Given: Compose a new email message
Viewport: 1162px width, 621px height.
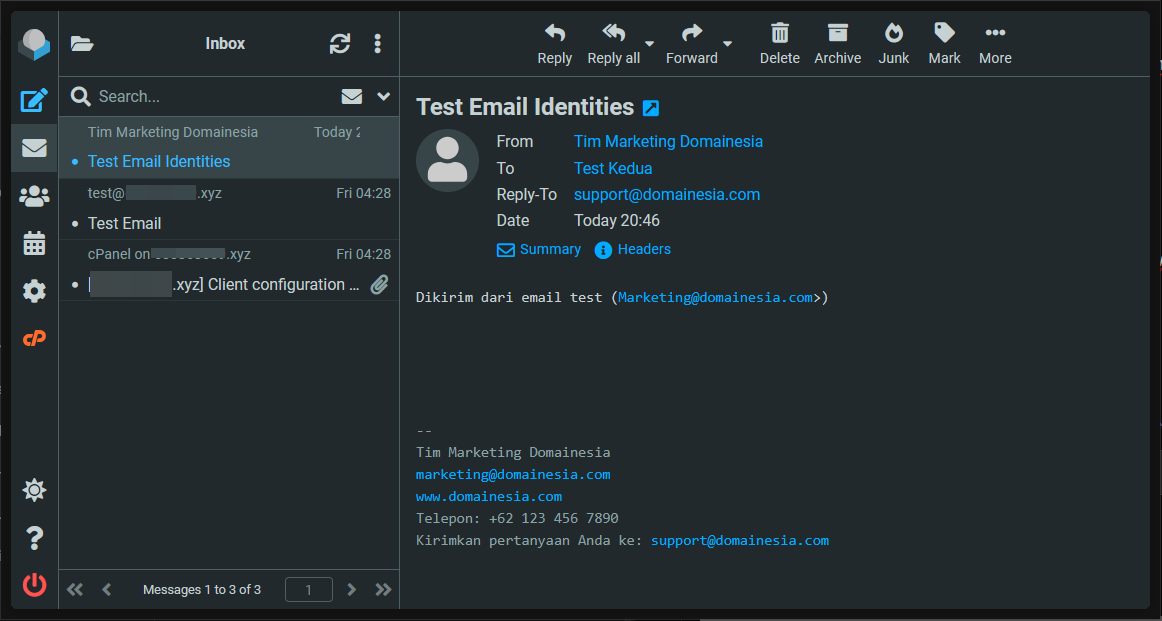Looking at the screenshot, I should click(34, 99).
